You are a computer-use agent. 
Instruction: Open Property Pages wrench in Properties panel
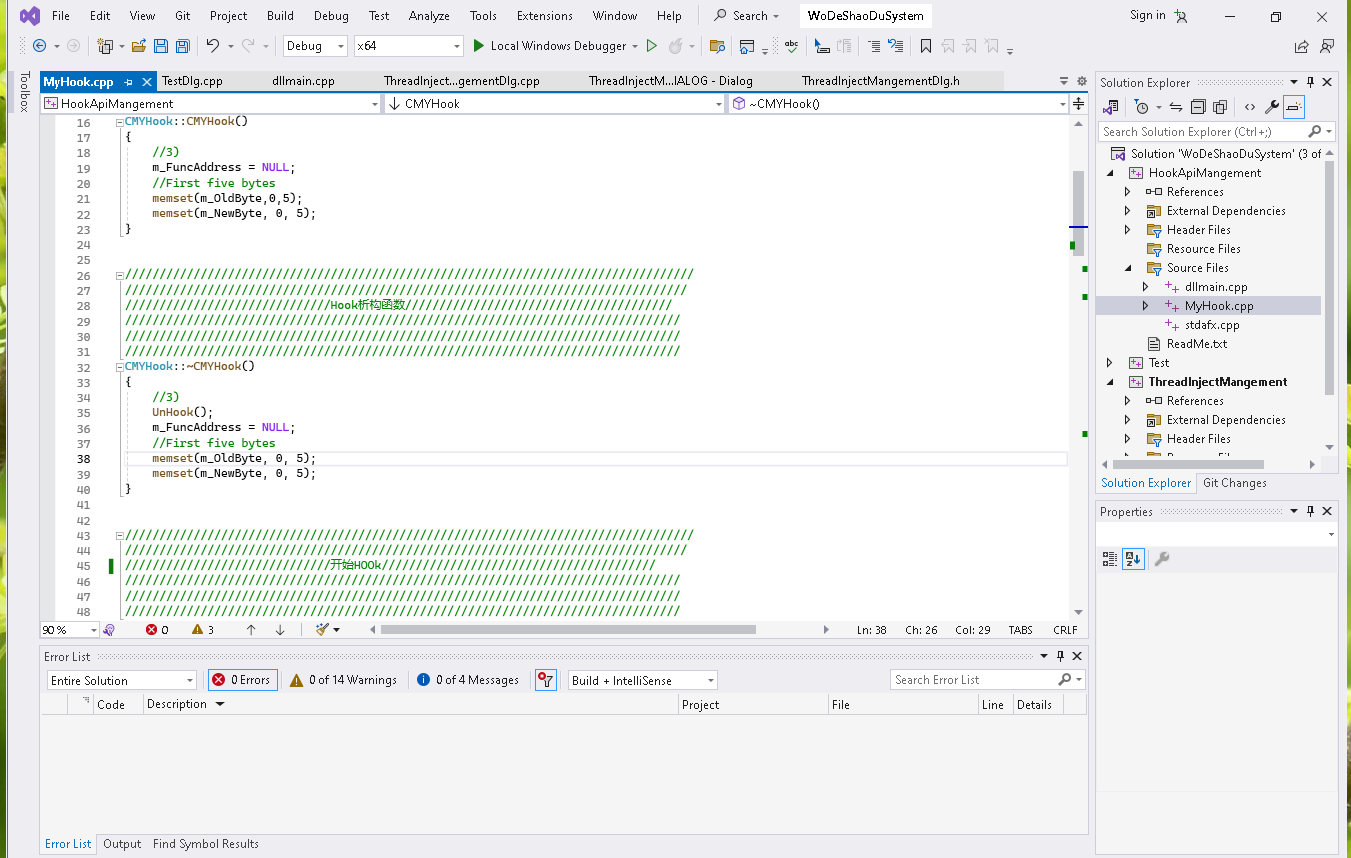(x=1162, y=559)
